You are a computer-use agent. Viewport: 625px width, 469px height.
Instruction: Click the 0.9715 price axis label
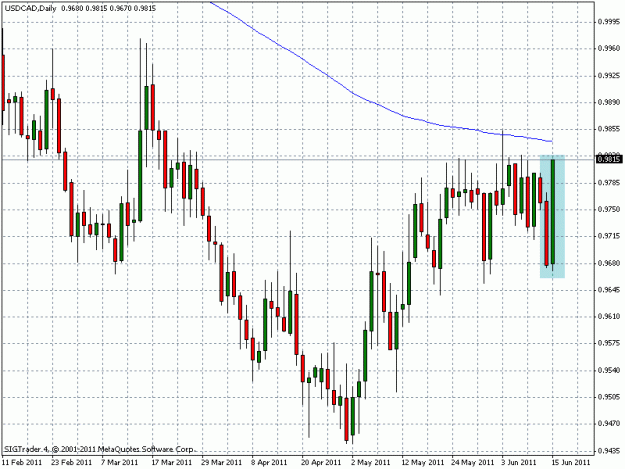click(x=610, y=236)
